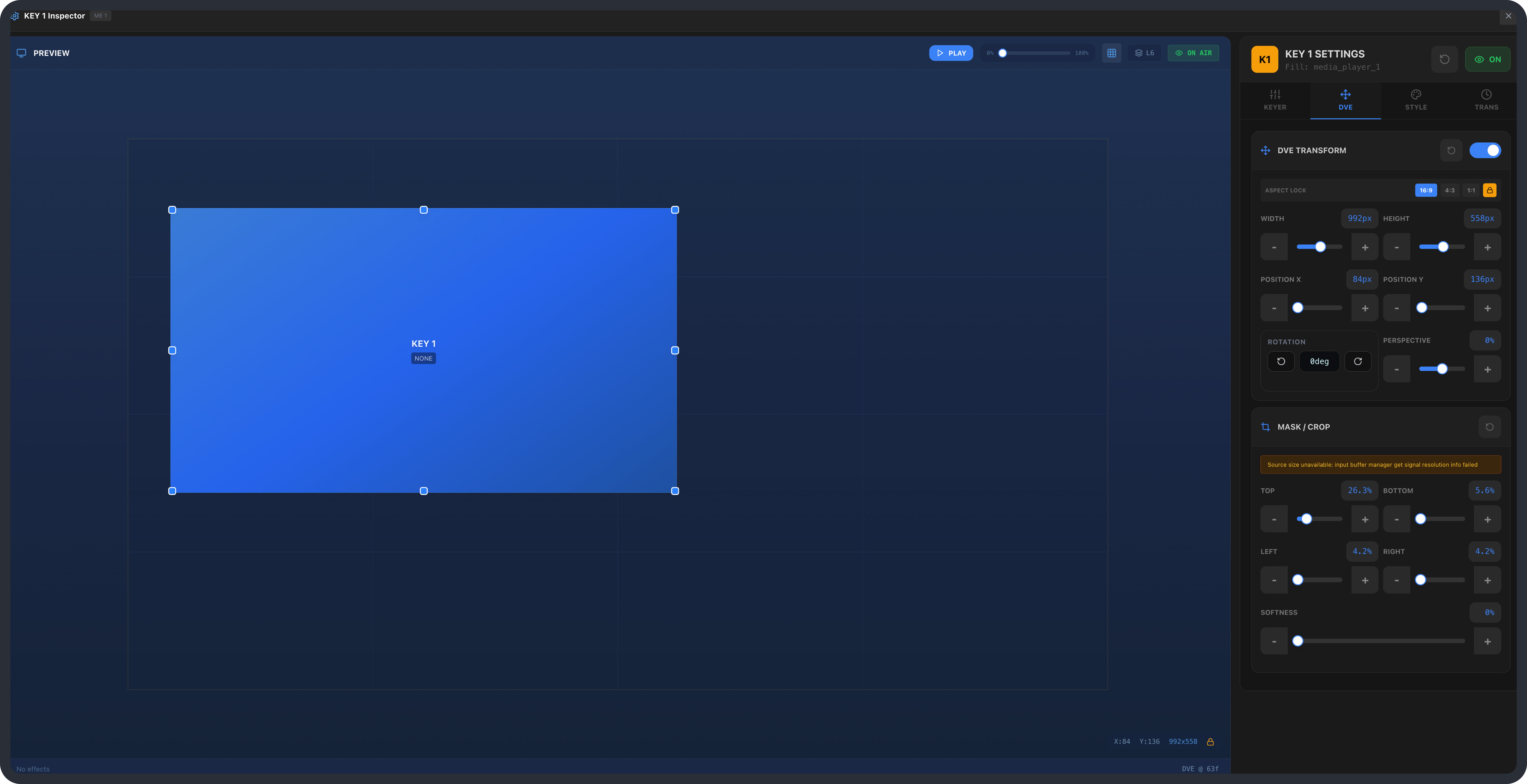
Task: Click the "Fill: media_player_1" label
Action: 1333,67
